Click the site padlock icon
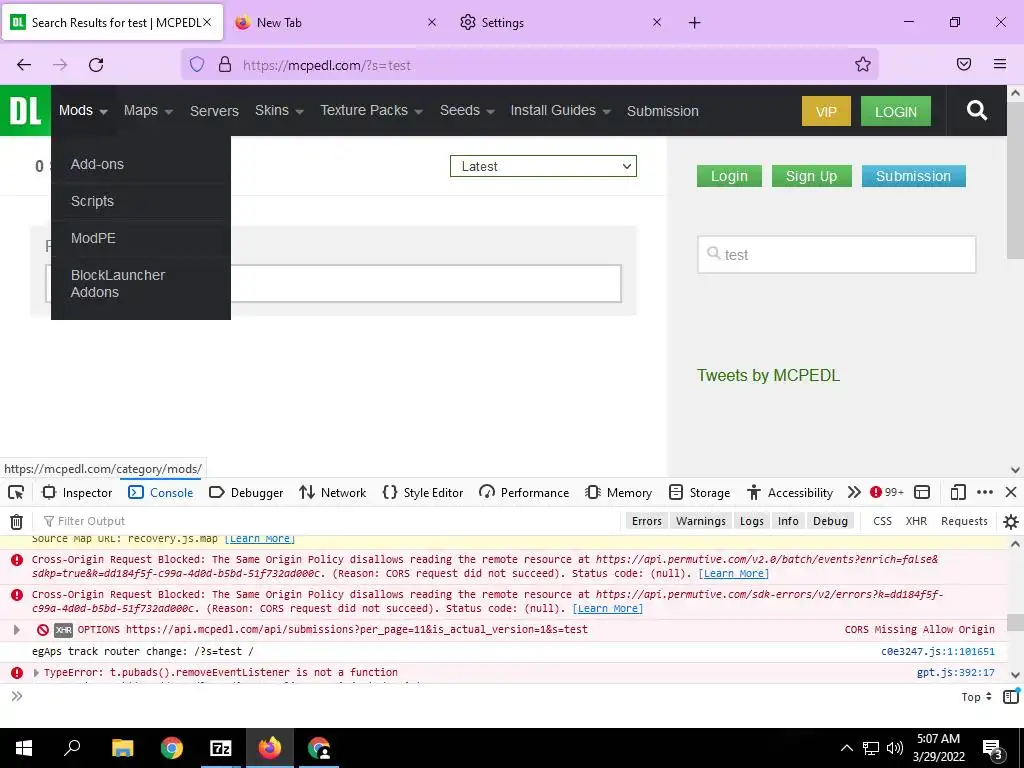 pos(225,65)
